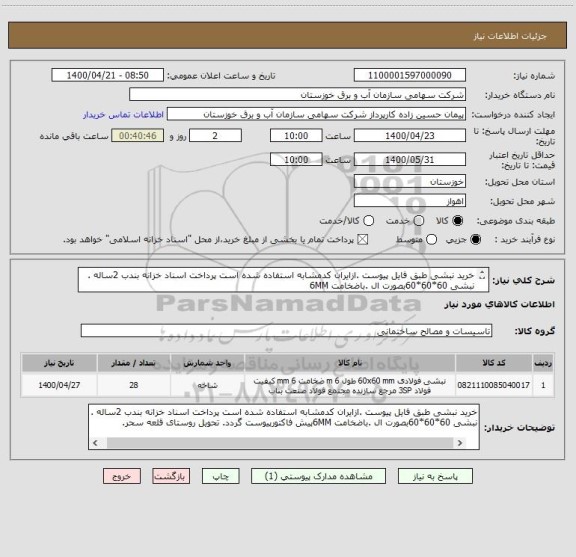Click the price validity 10:00 time field
Viewport: 576px width, 557px height.
(296, 159)
